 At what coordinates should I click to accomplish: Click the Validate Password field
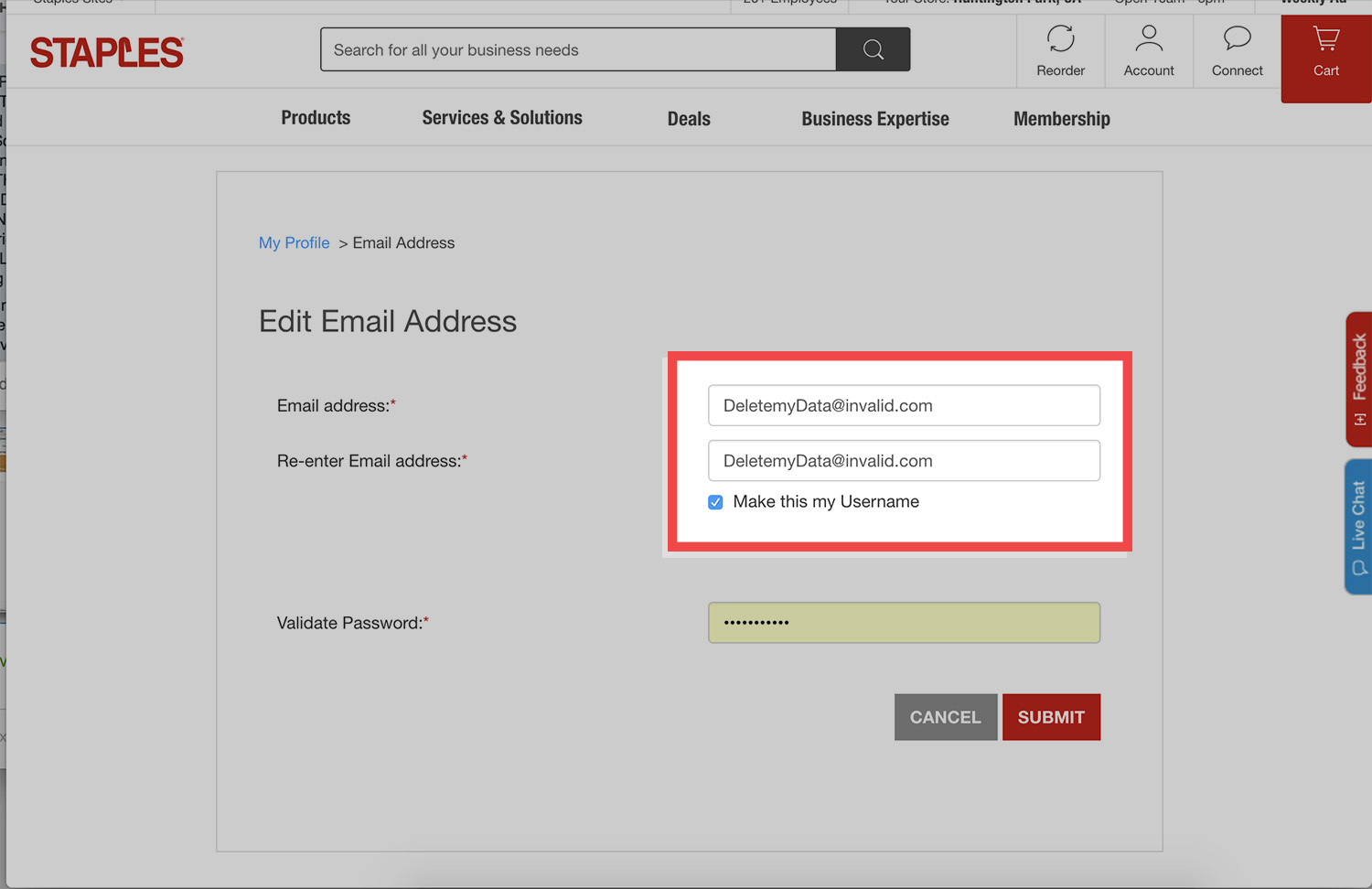[x=904, y=623]
